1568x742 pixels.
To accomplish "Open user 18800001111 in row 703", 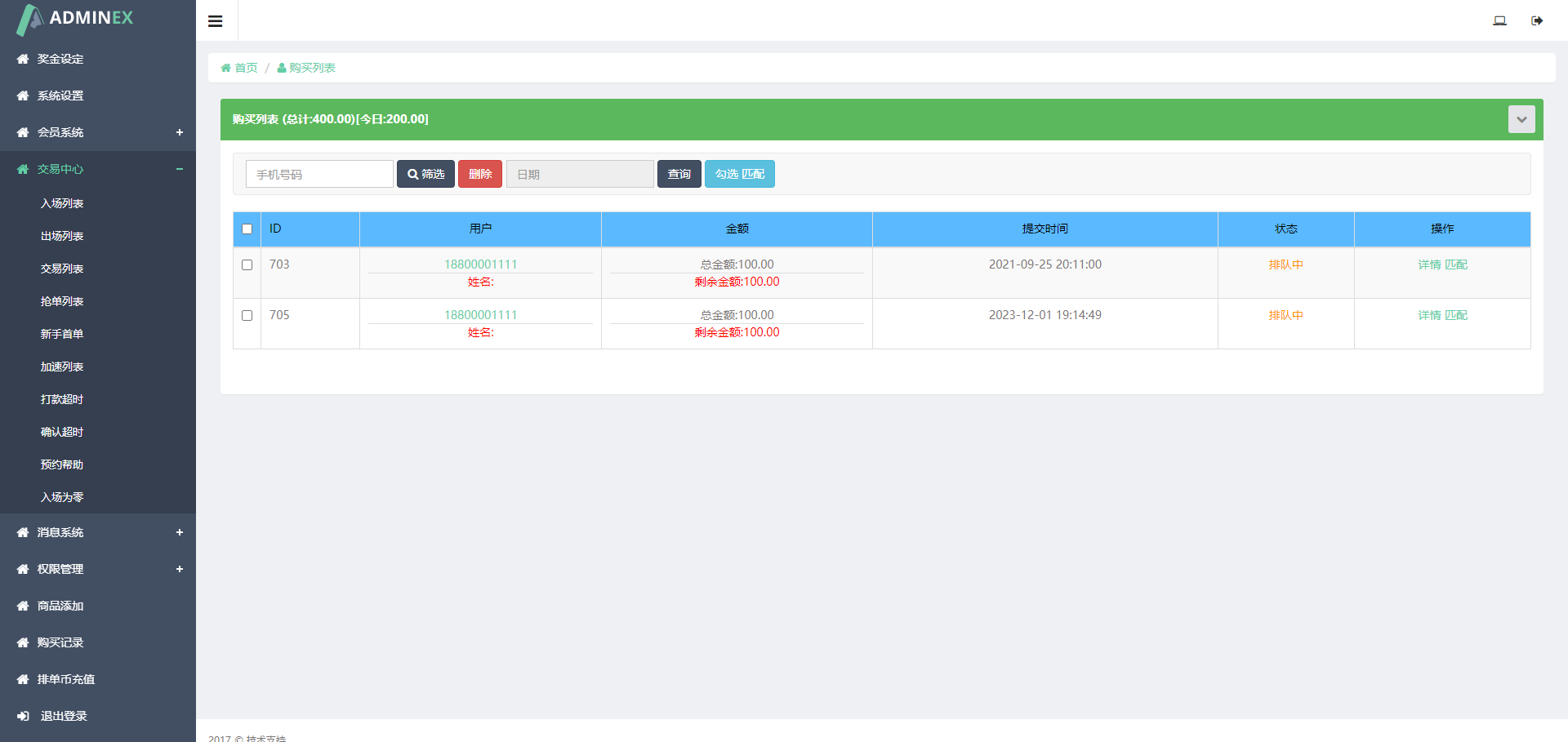I will coord(480,264).
